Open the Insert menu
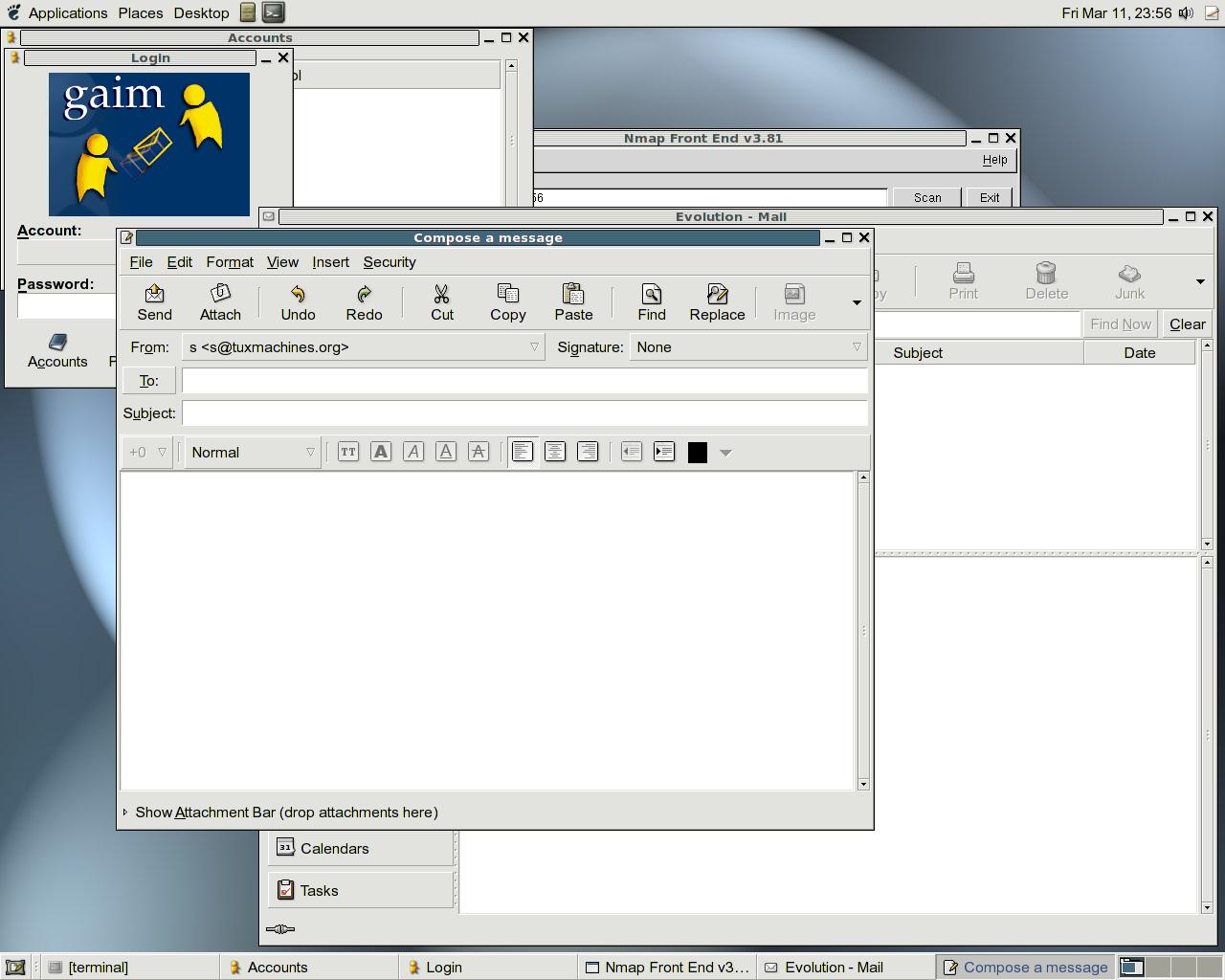This screenshot has height=980, width=1225. click(330, 262)
